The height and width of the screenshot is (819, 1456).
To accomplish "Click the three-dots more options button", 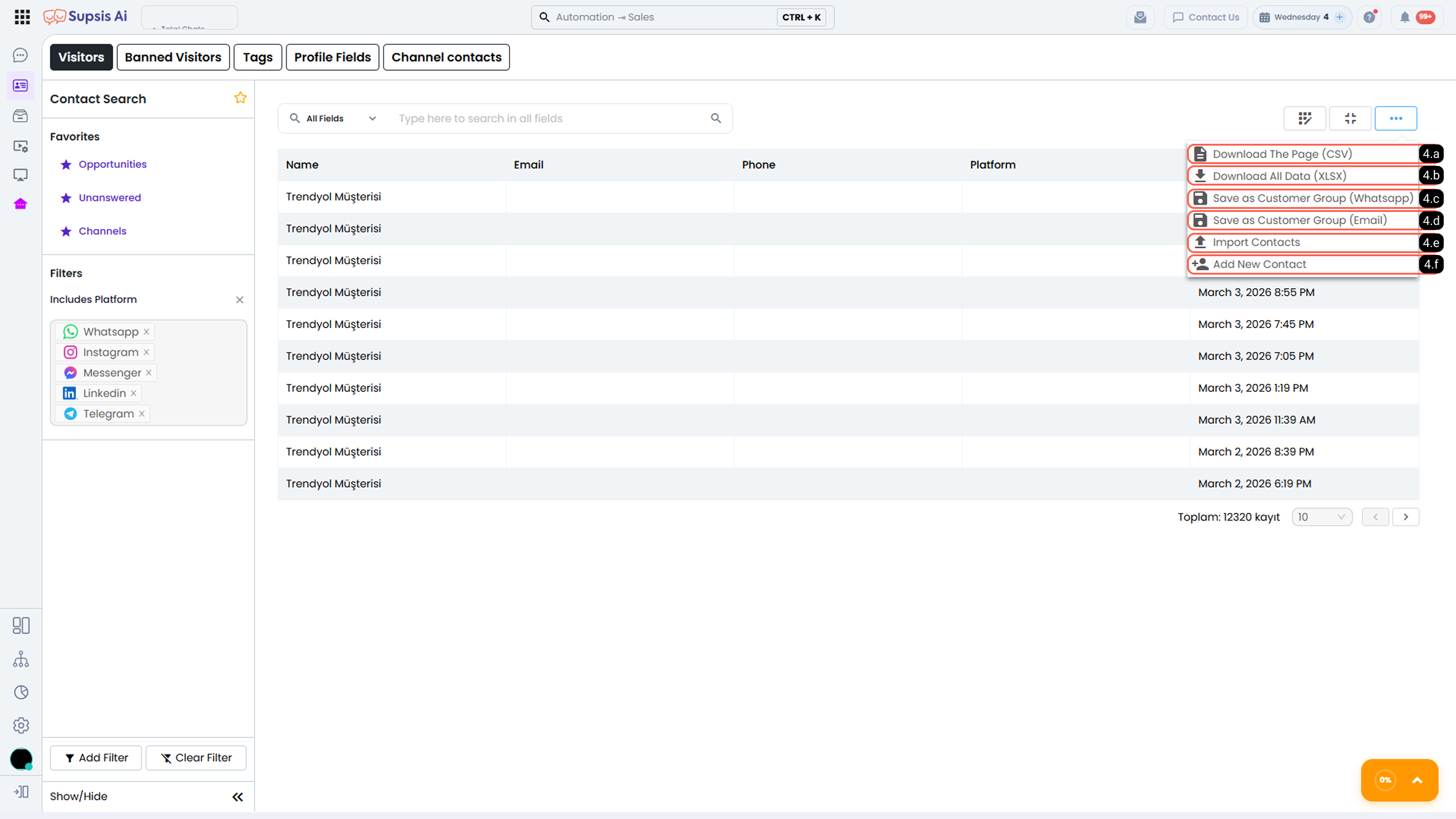I will pyautogui.click(x=1396, y=119).
